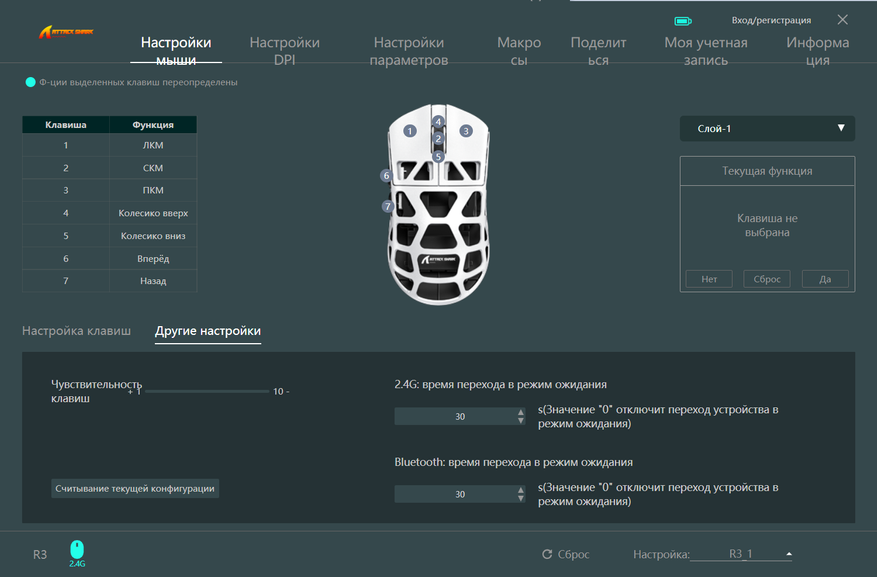Click scroll wheel marker 4 on the mouse

pyautogui.click(x=438, y=122)
